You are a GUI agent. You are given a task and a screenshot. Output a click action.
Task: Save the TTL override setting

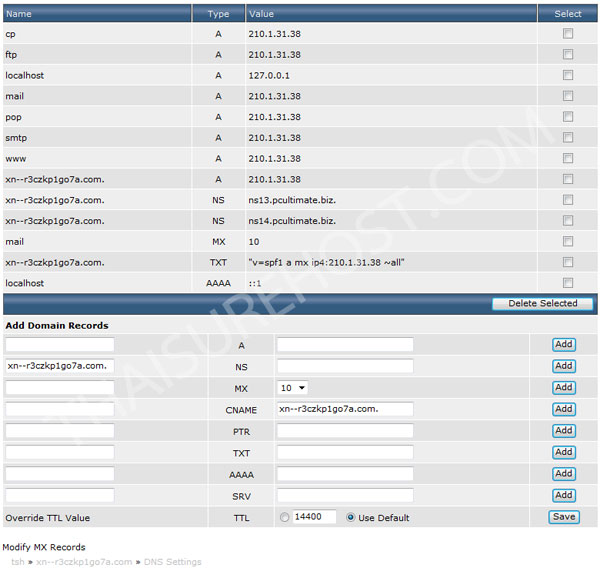click(564, 517)
